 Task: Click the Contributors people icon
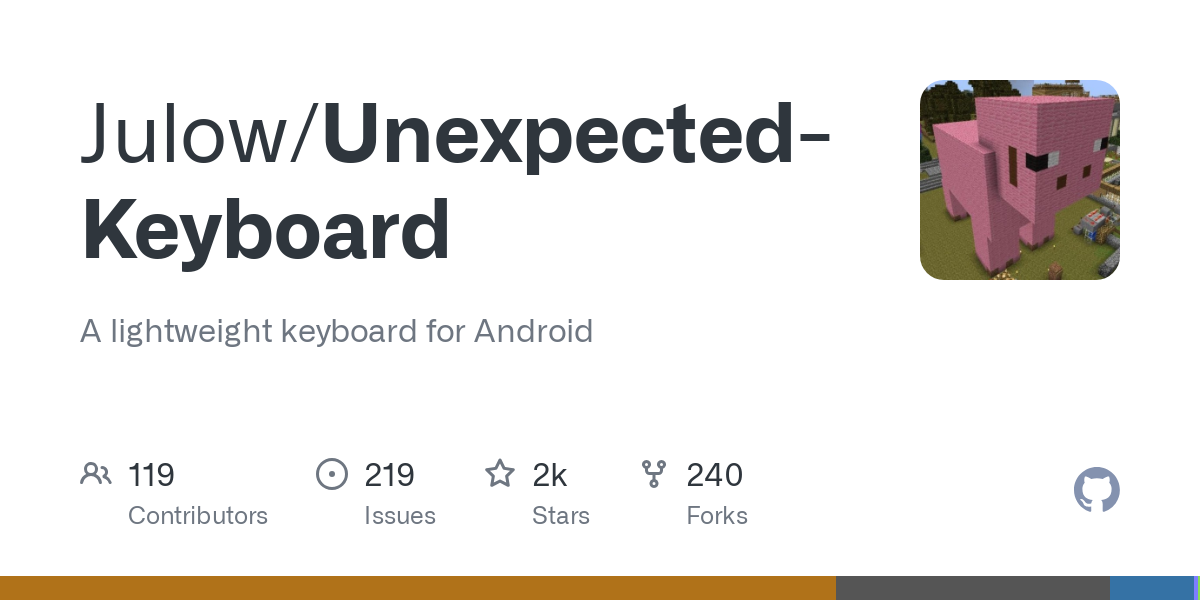(x=96, y=474)
